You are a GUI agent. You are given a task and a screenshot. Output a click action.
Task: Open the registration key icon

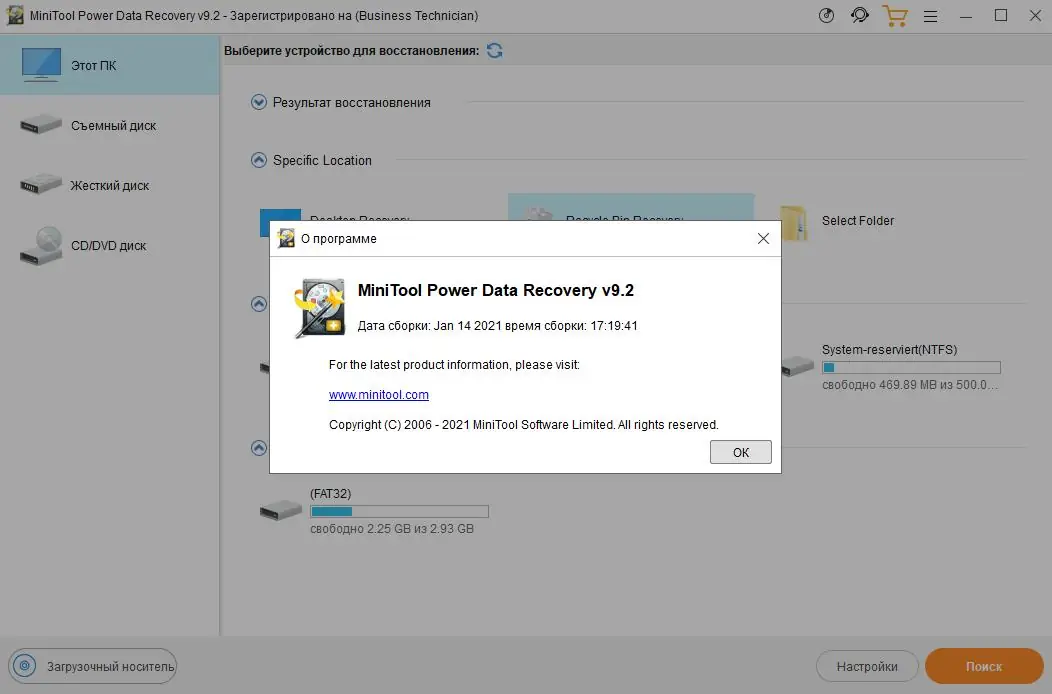[x=826, y=15]
